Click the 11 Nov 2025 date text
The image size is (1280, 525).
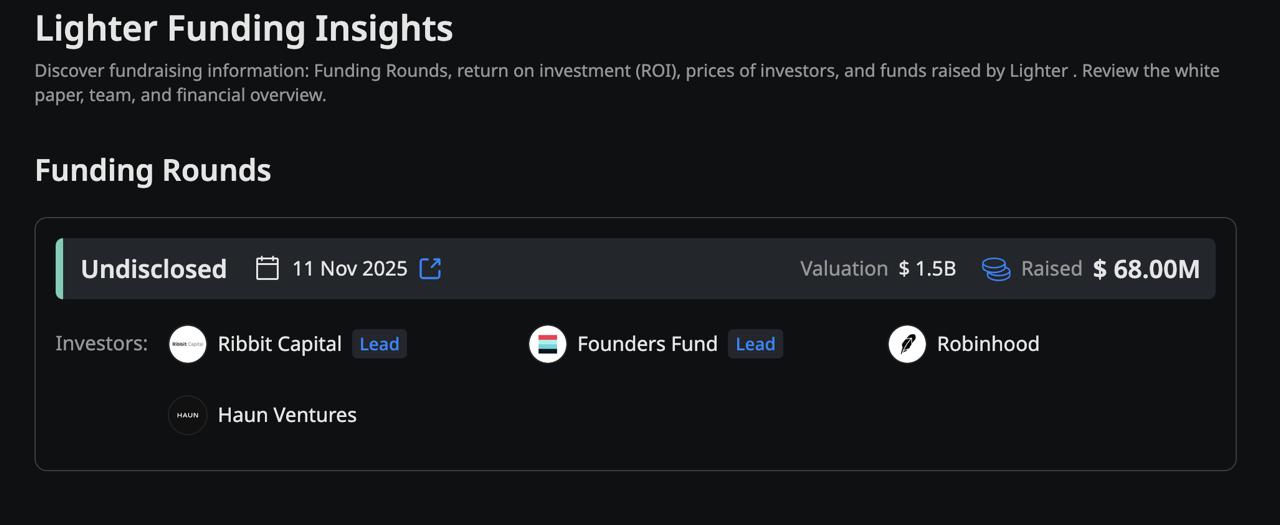[x=350, y=268]
